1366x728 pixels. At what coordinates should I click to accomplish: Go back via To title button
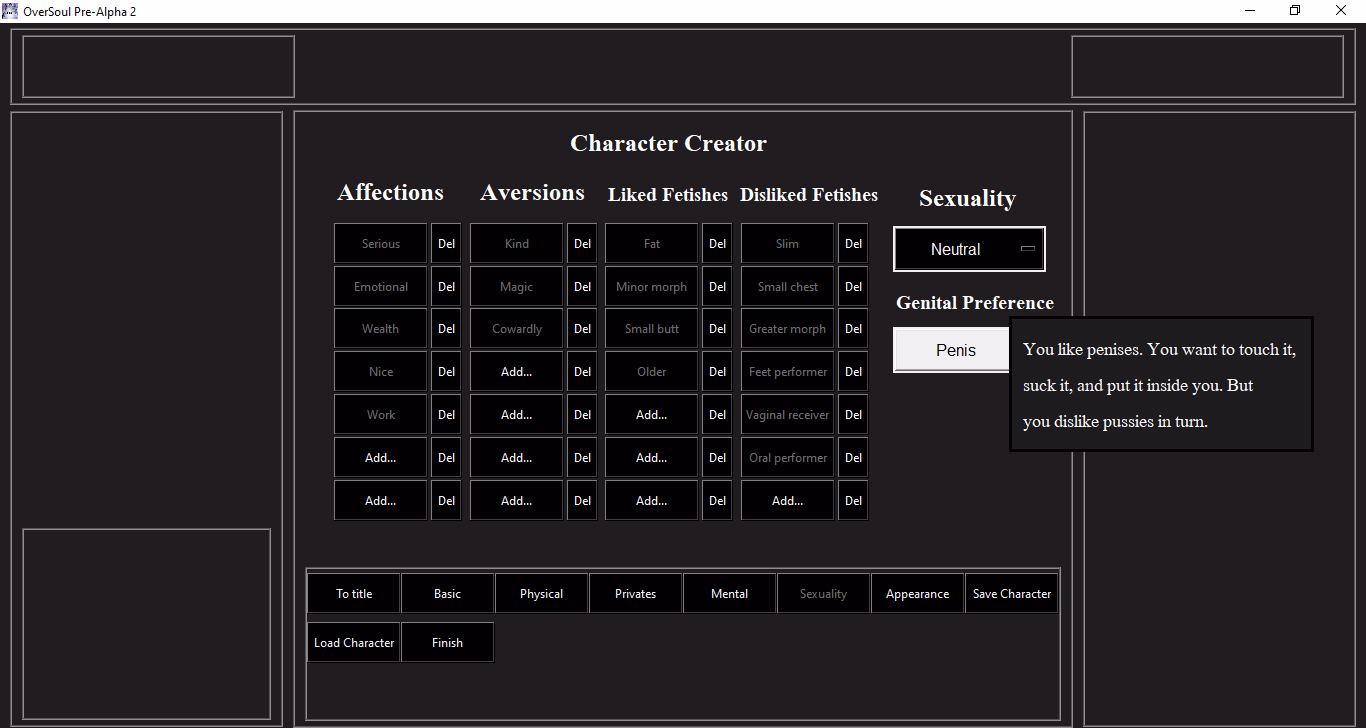pyautogui.click(x=354, y=593)
